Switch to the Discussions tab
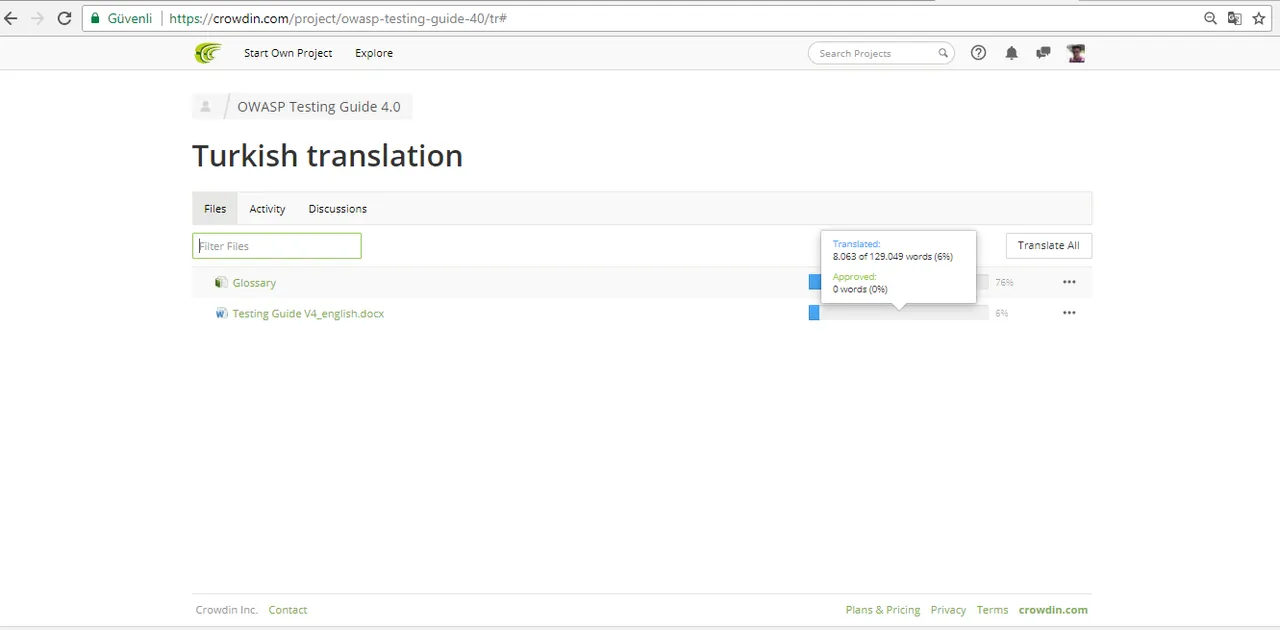The image size is (1280, 630). (x=338, y=209)
